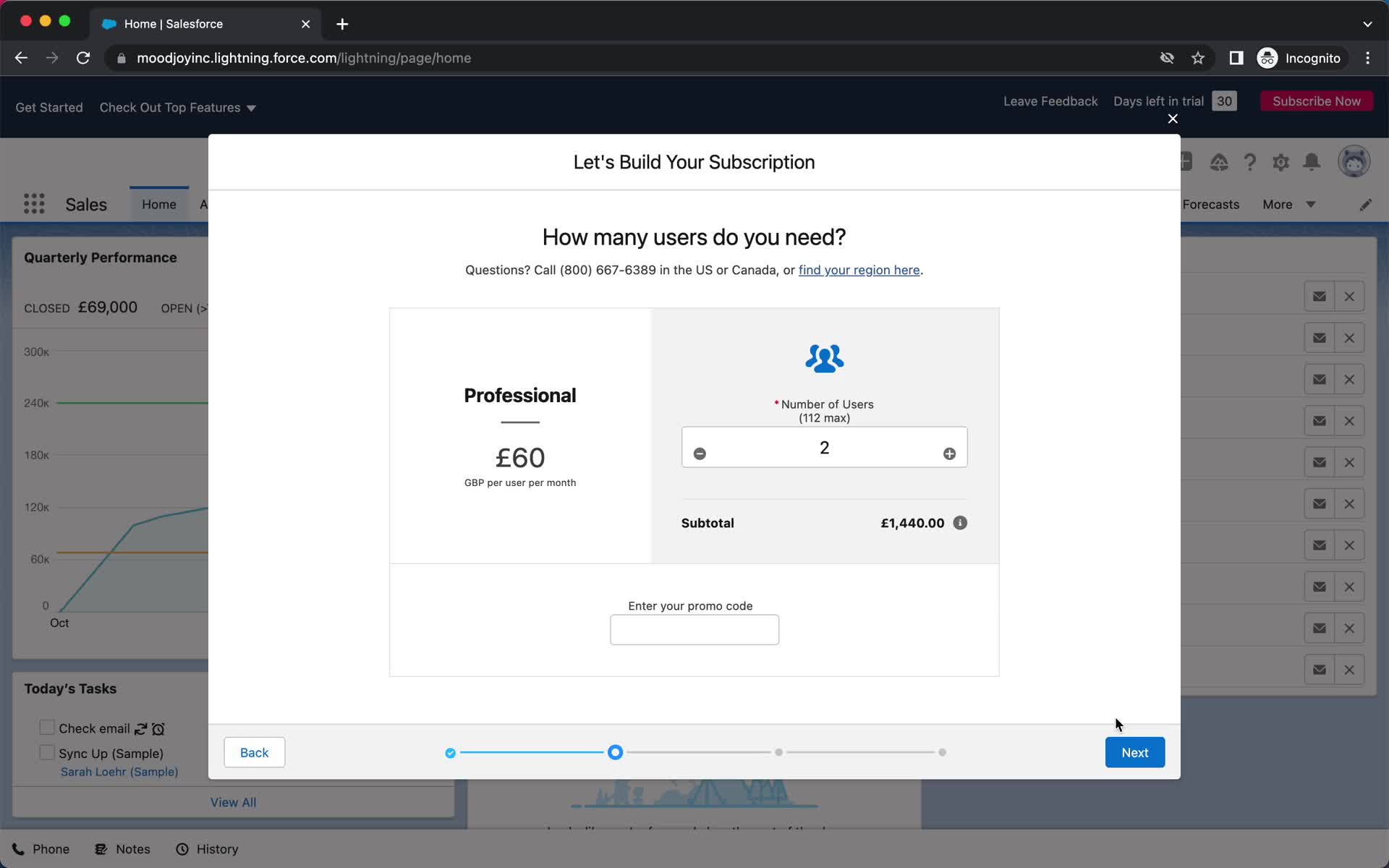
Task: Increase number of users with plus icon
Action: tap(949, 454)
